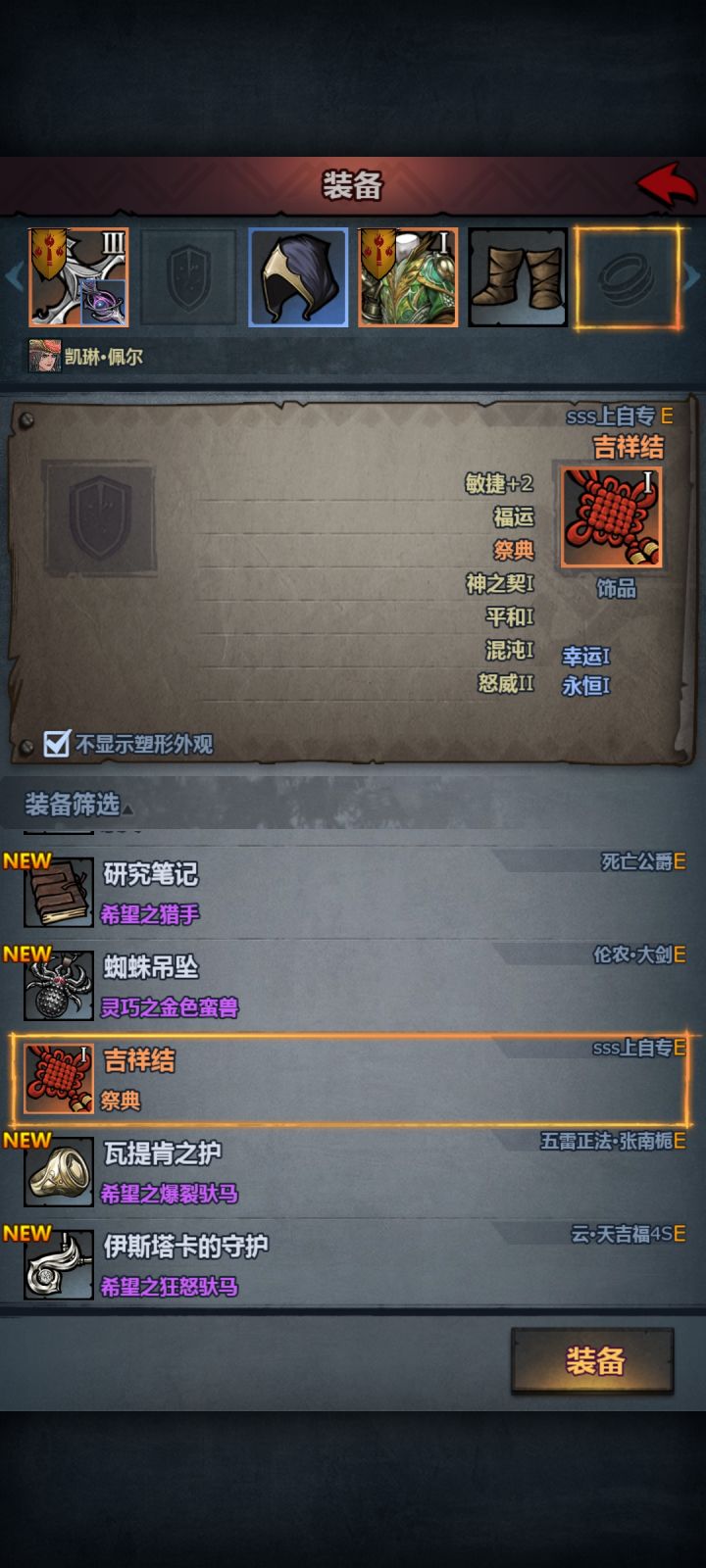
Task: Select the highlighted ring accessory slot
Action: (628, 277)
